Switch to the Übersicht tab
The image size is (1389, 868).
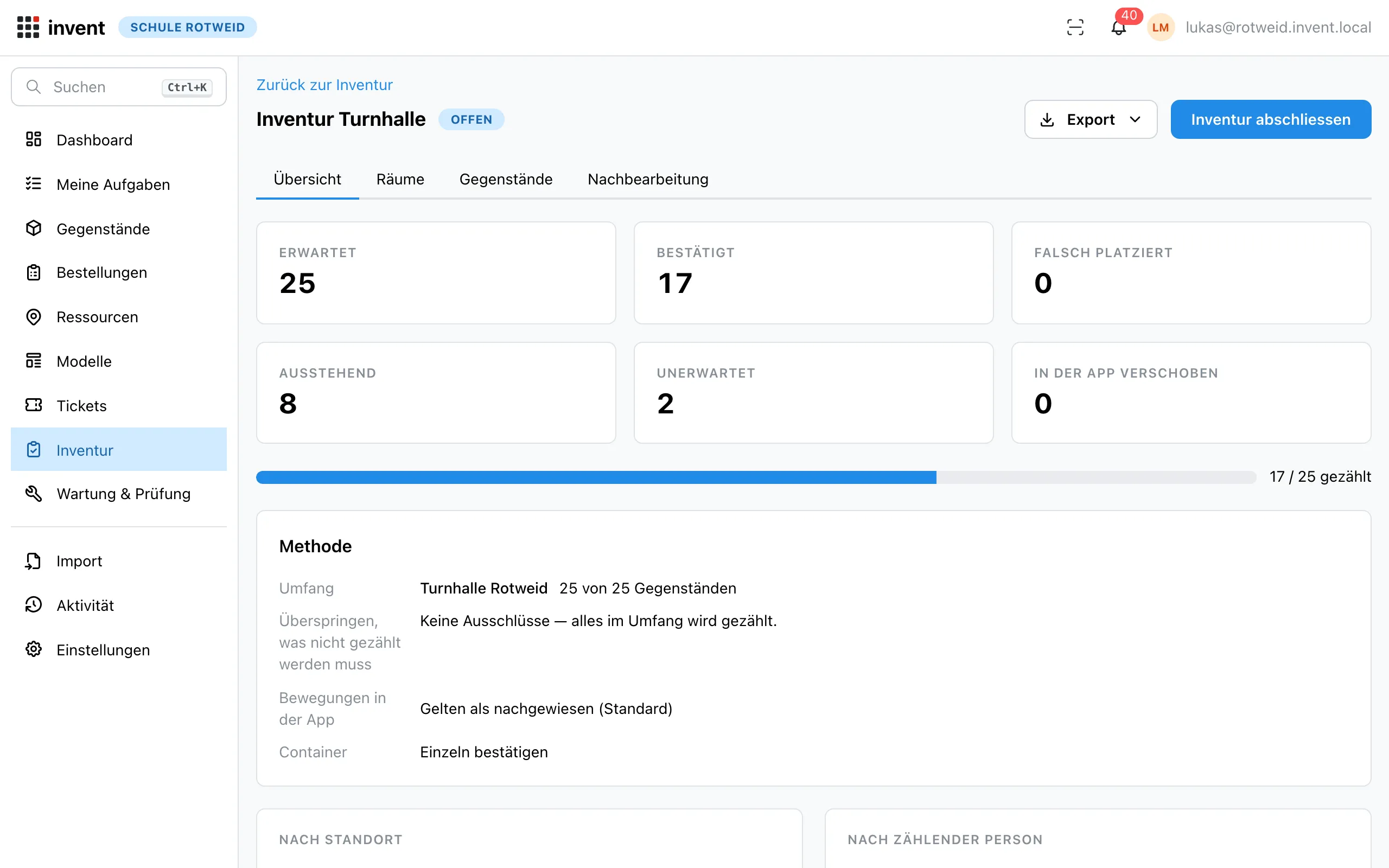point(307,179)
